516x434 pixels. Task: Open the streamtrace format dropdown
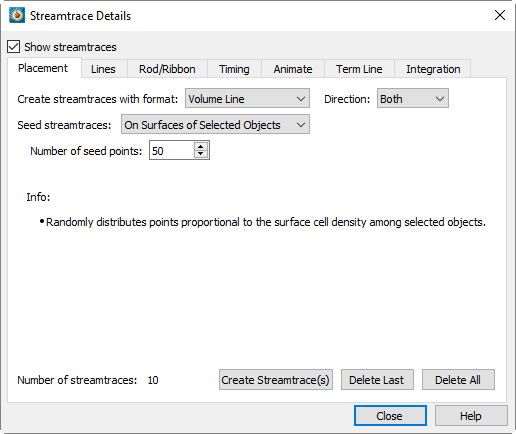[247, 99]
